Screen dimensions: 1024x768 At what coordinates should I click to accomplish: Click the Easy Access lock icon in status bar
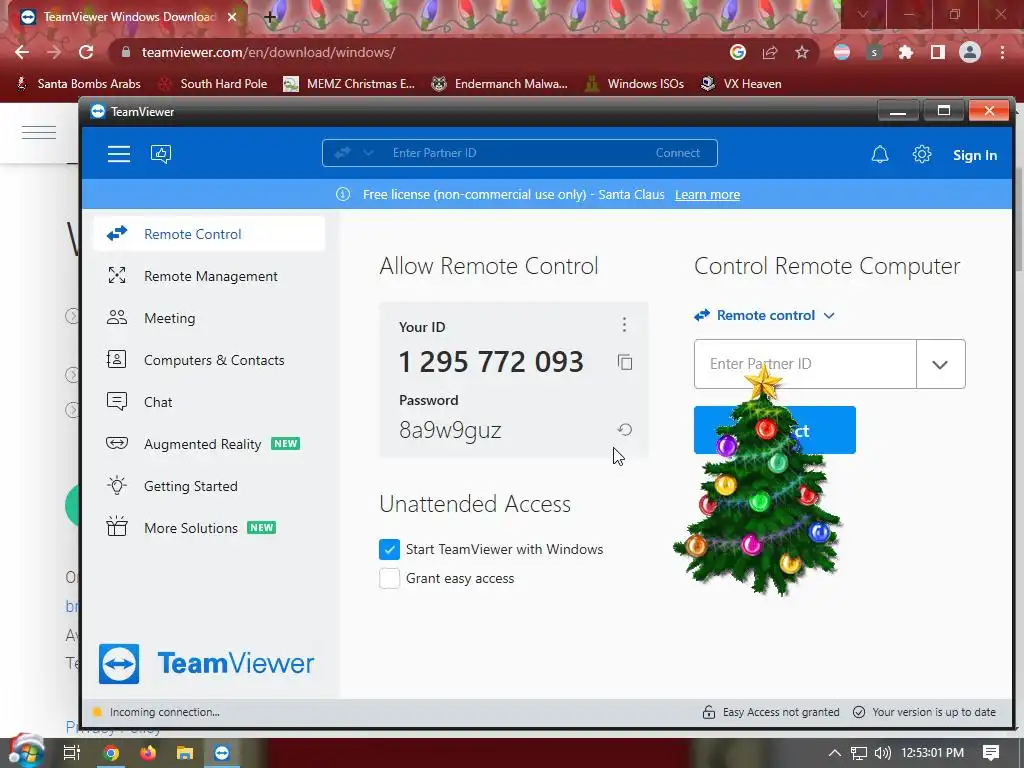709,712
